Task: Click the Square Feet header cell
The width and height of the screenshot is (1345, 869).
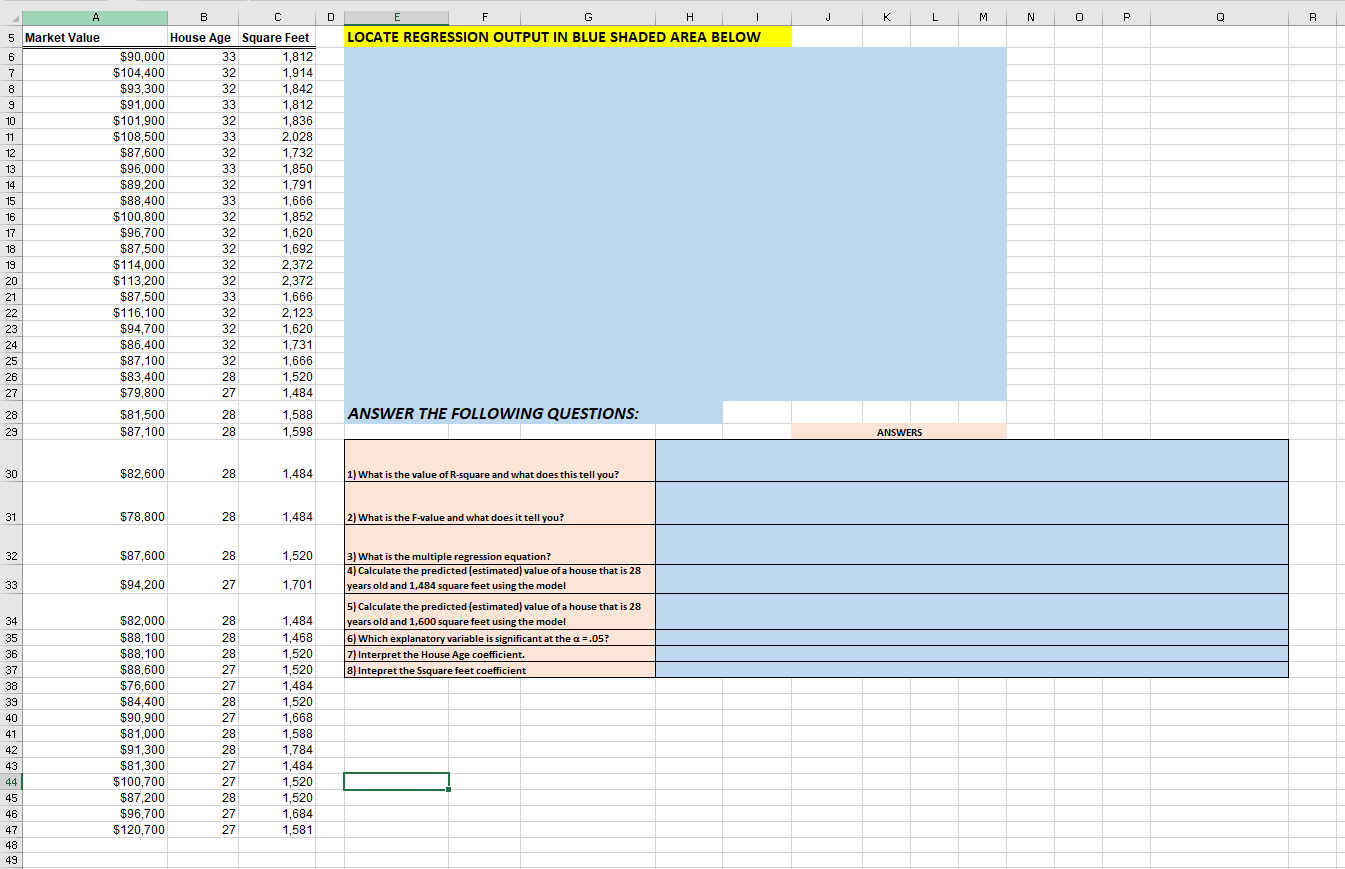Action: pos(277,37)
